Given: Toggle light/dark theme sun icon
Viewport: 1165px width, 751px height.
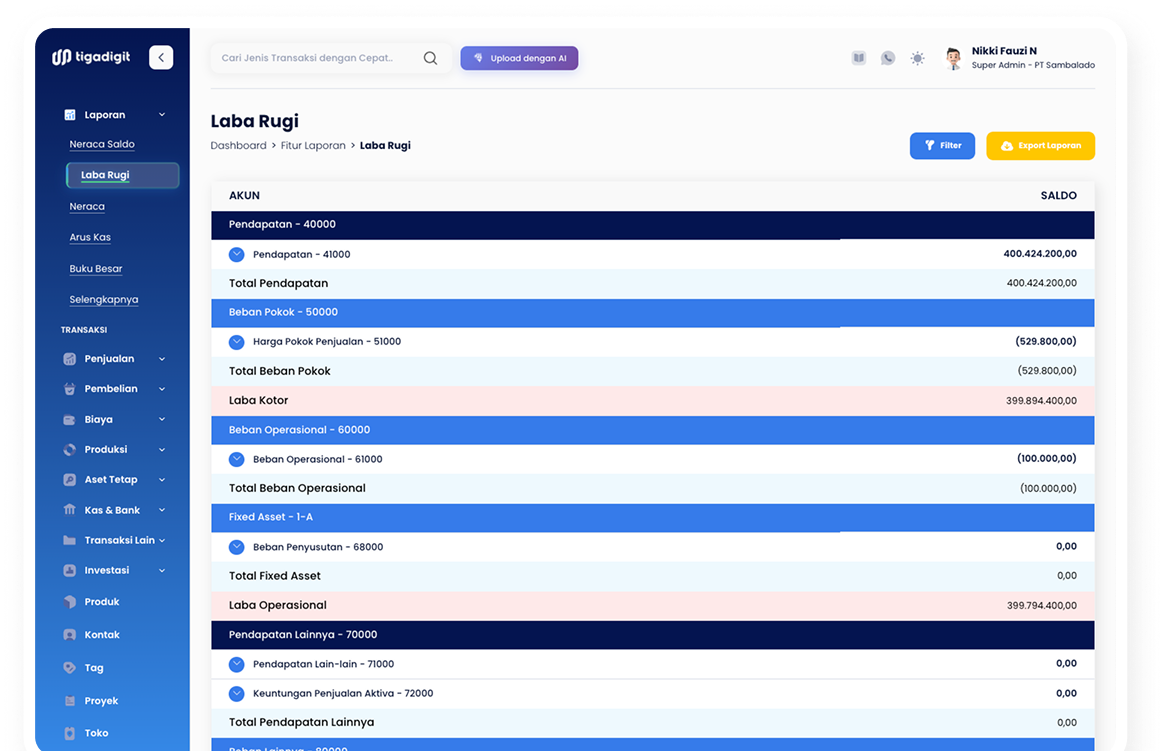Looking at the screenshot, I should coord(917,58).
